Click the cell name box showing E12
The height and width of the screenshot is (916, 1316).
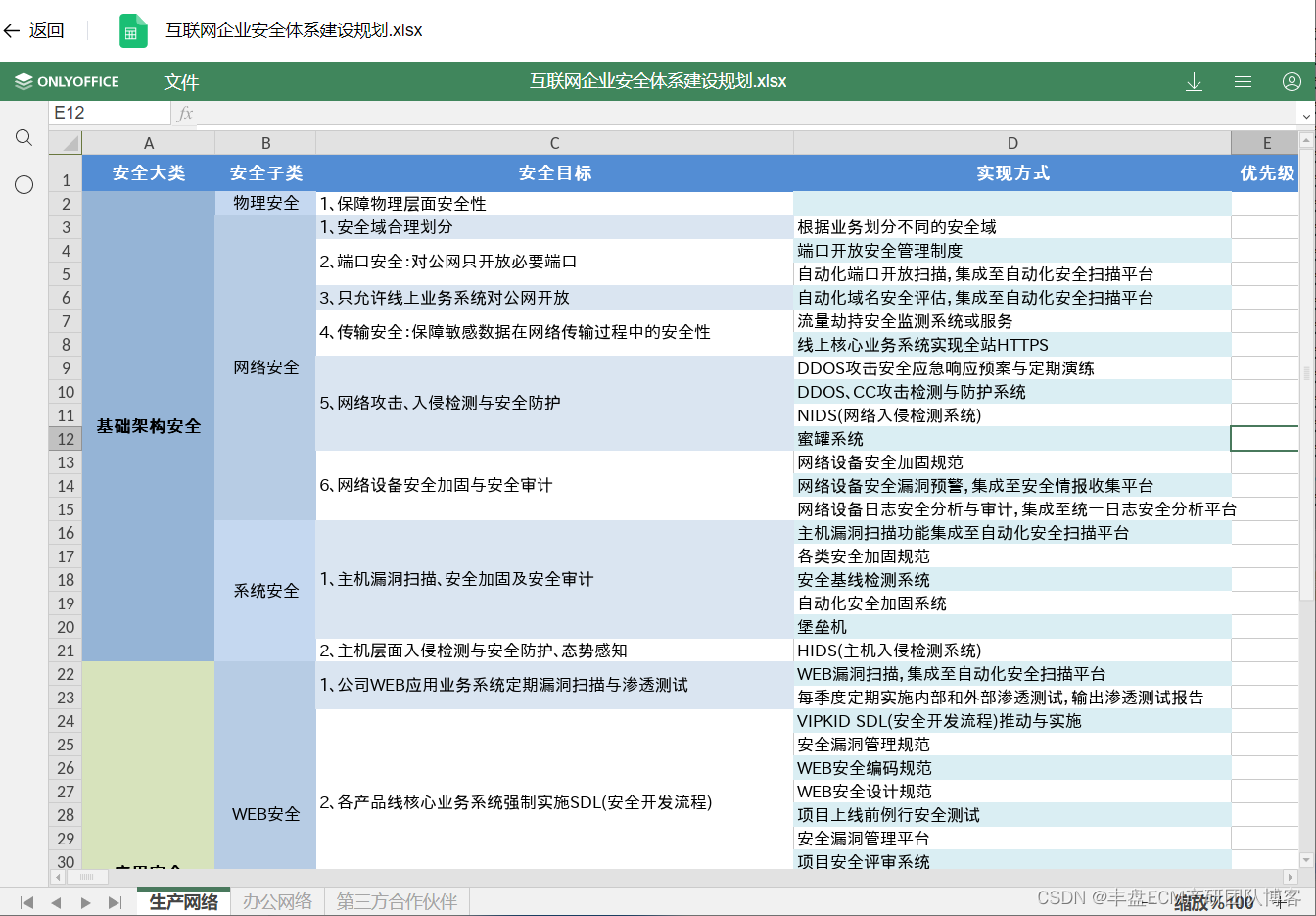tap(110, 113)
